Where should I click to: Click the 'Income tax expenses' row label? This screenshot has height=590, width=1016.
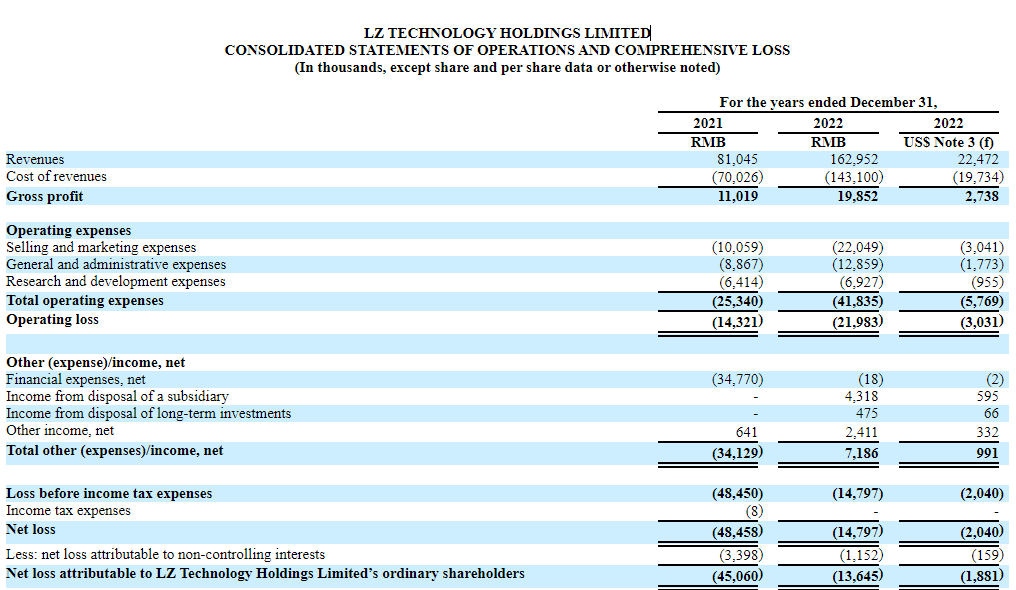68,510
